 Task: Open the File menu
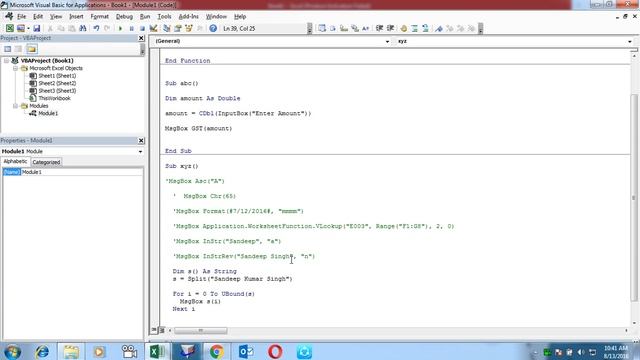click(21, 16)
